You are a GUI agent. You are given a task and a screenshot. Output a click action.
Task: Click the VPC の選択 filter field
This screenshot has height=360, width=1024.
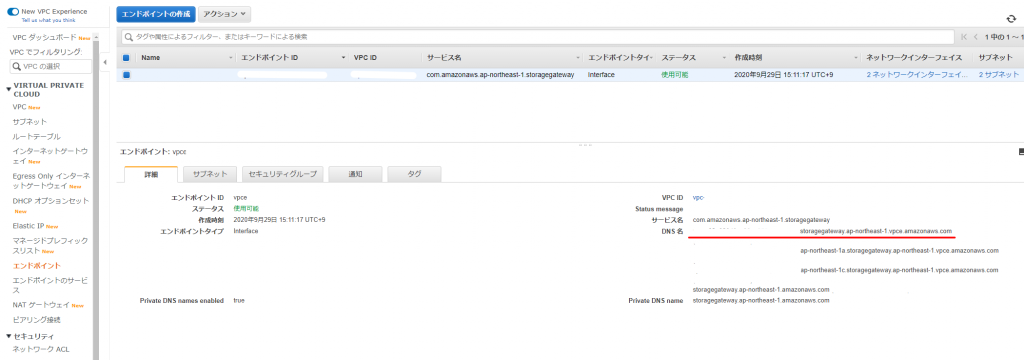click(x=51, y=67)
